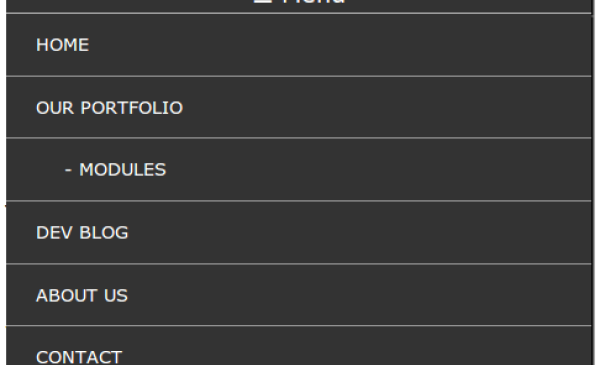Click the word BLOG
Screen dimensions: 600x365
tap(104, 233)
